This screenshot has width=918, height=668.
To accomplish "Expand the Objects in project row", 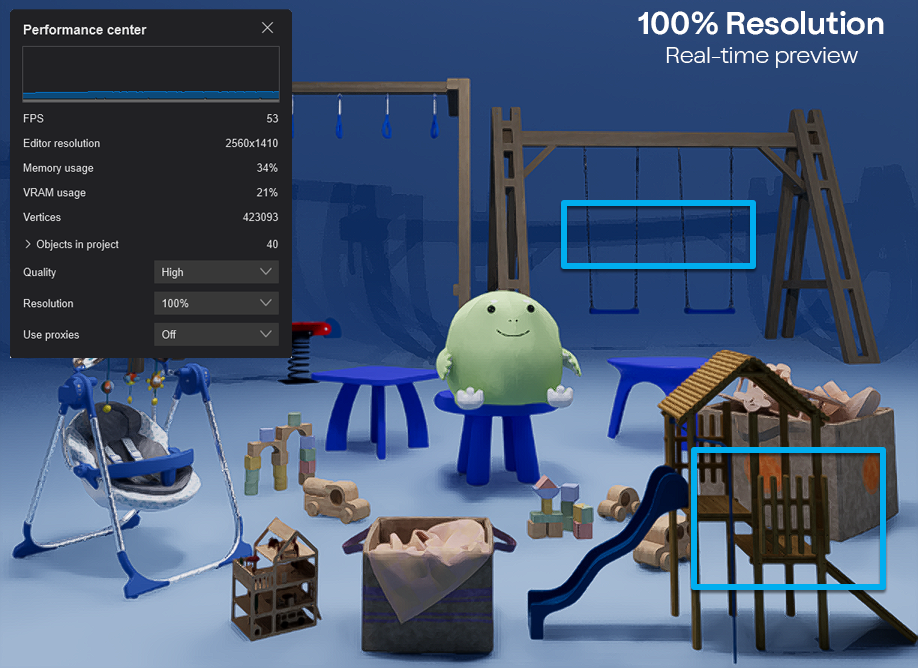I will pos(28,245).
